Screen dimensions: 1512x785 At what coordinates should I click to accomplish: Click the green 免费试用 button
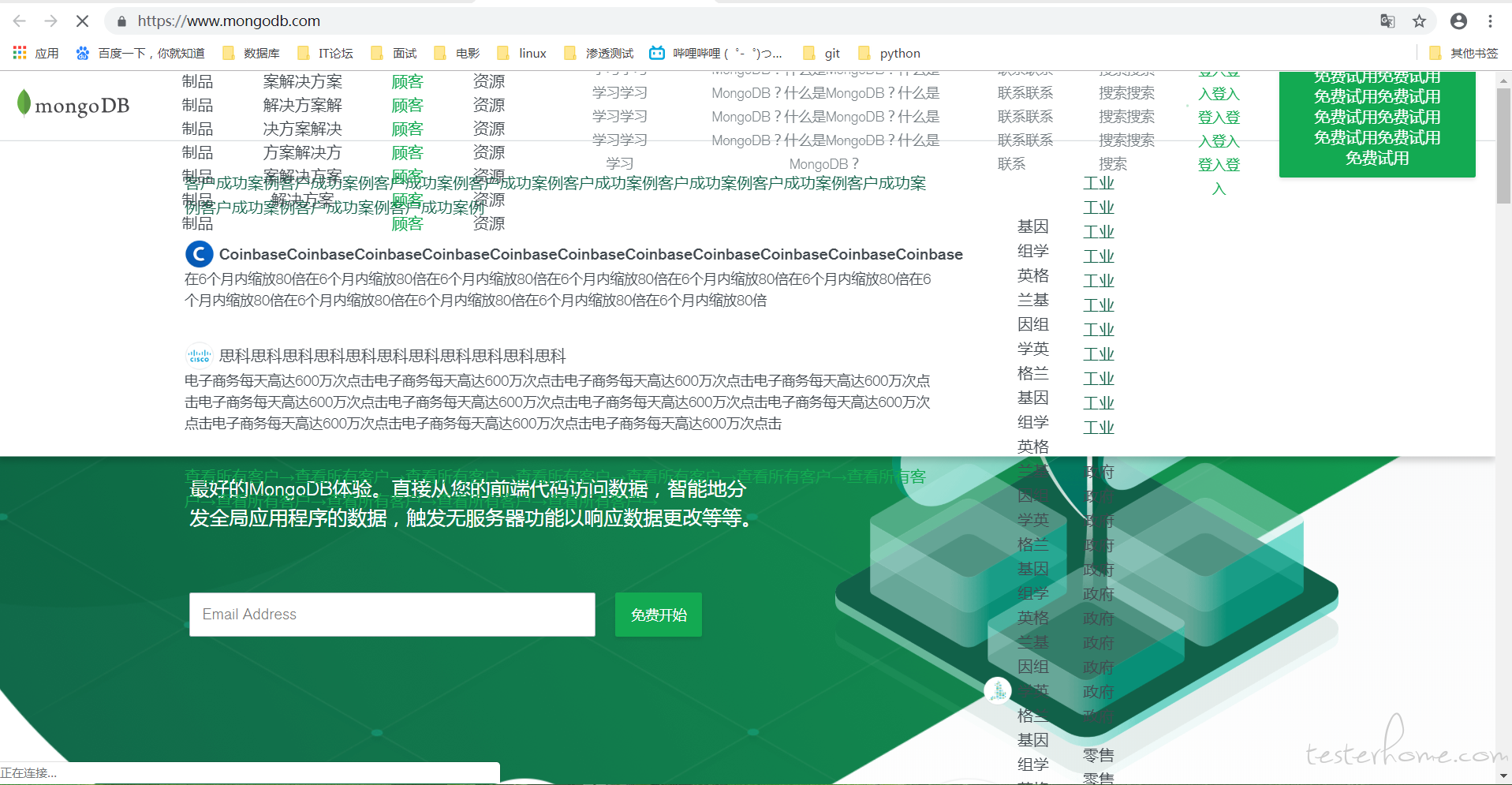point(1377,124)
